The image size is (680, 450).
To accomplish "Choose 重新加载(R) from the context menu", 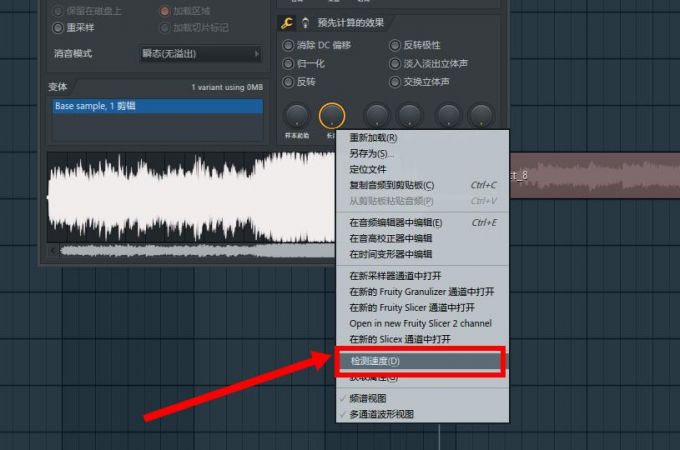I will (422, 138).
